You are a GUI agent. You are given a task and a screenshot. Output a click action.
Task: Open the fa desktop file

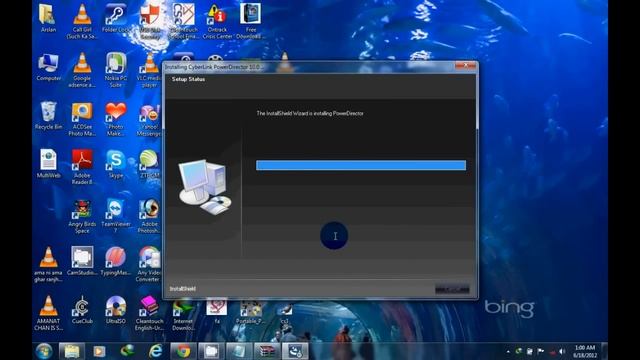(x=217, y=312)
